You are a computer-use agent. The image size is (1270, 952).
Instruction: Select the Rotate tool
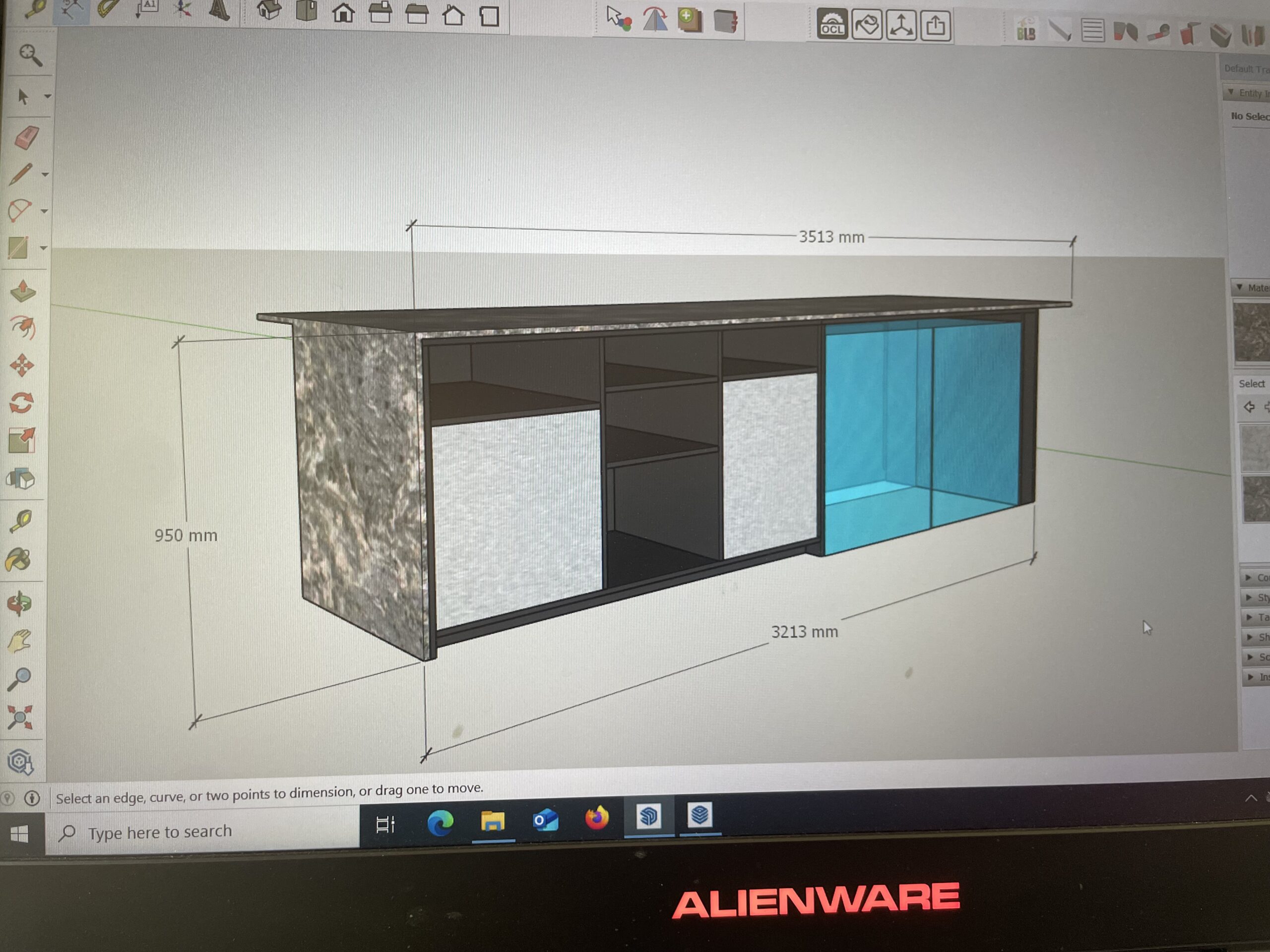click(22, 403)
